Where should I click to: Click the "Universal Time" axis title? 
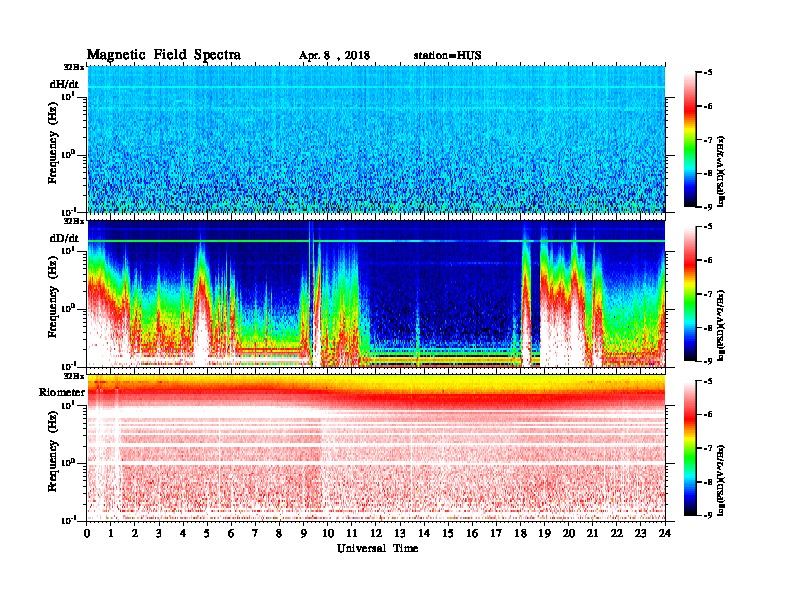click(x=377, y=548)
